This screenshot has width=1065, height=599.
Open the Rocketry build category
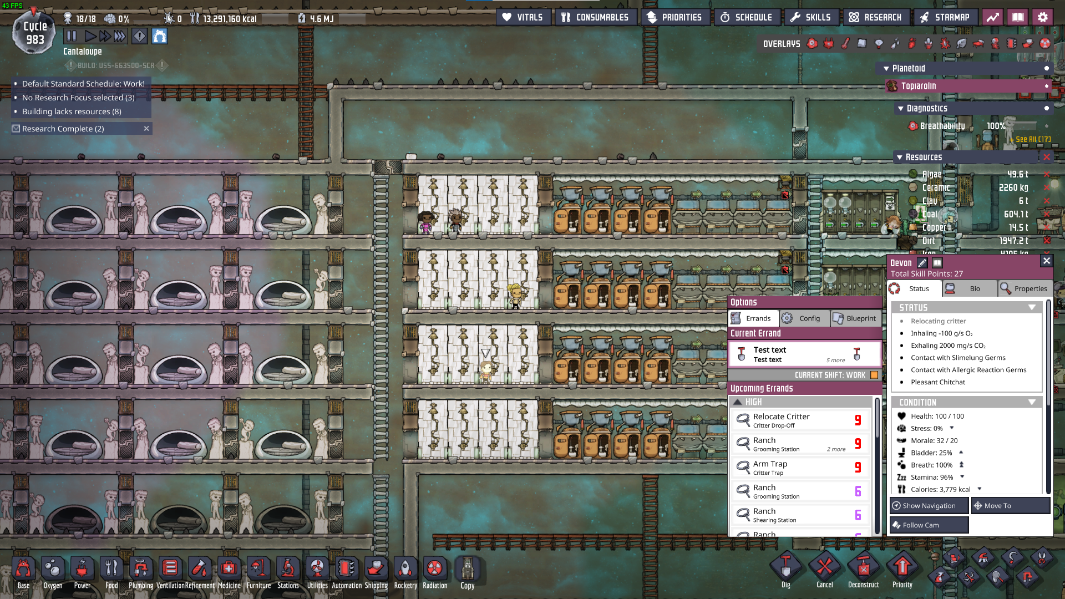tap(405, 568)
